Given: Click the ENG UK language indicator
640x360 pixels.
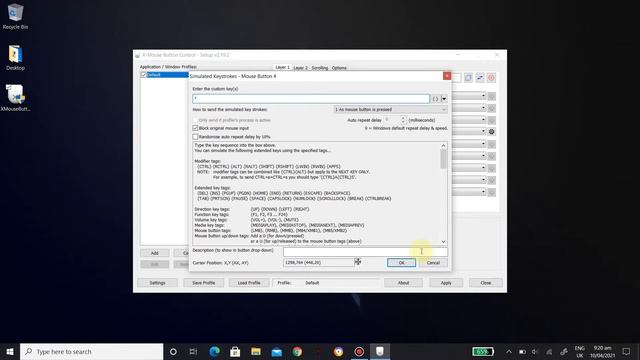Looking at the screenshot, I should [x=580, y=351].
